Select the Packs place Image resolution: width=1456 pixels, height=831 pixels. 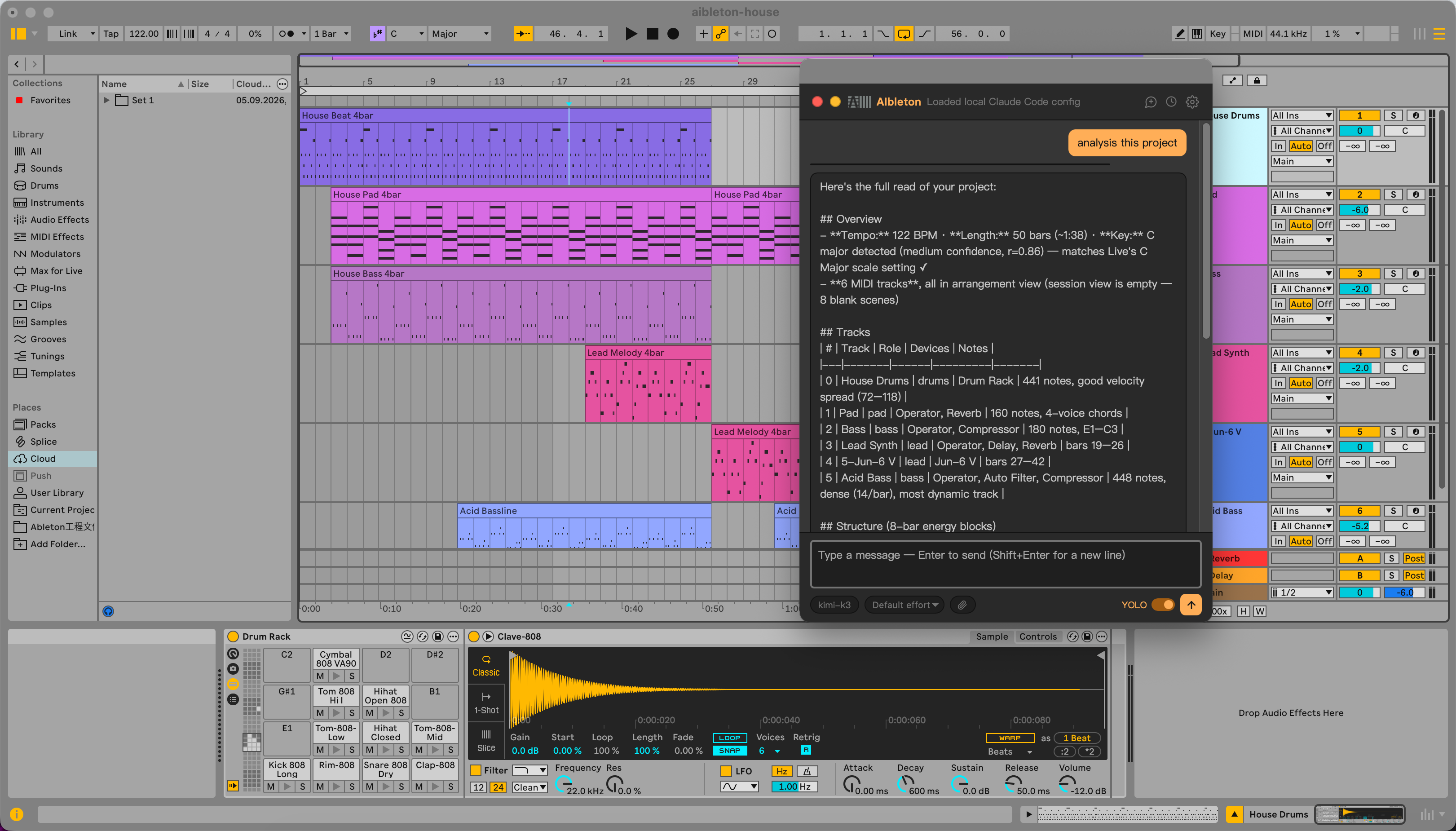[43, 424]
